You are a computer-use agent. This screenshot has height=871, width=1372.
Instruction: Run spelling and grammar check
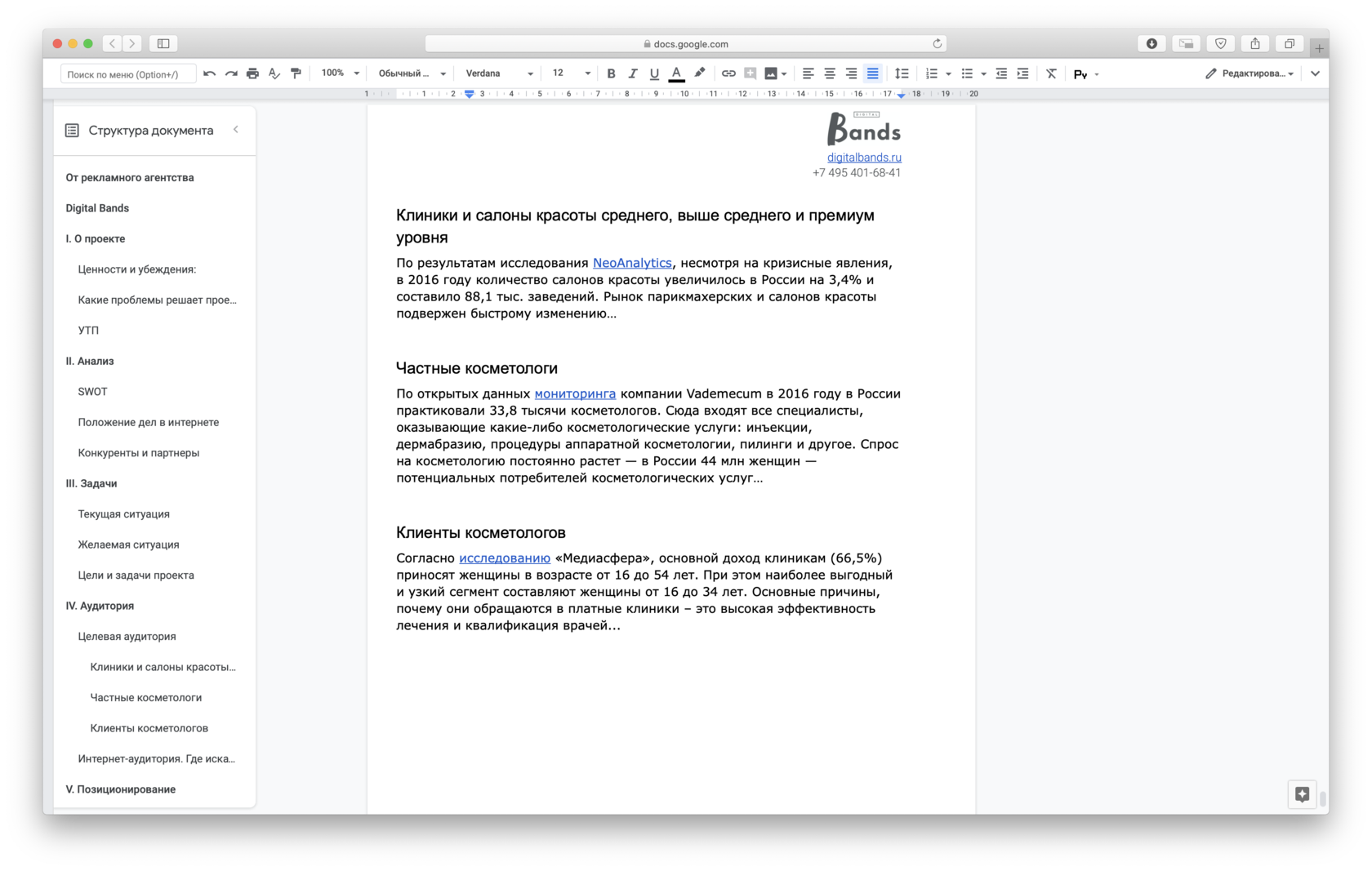pos(274,73)
